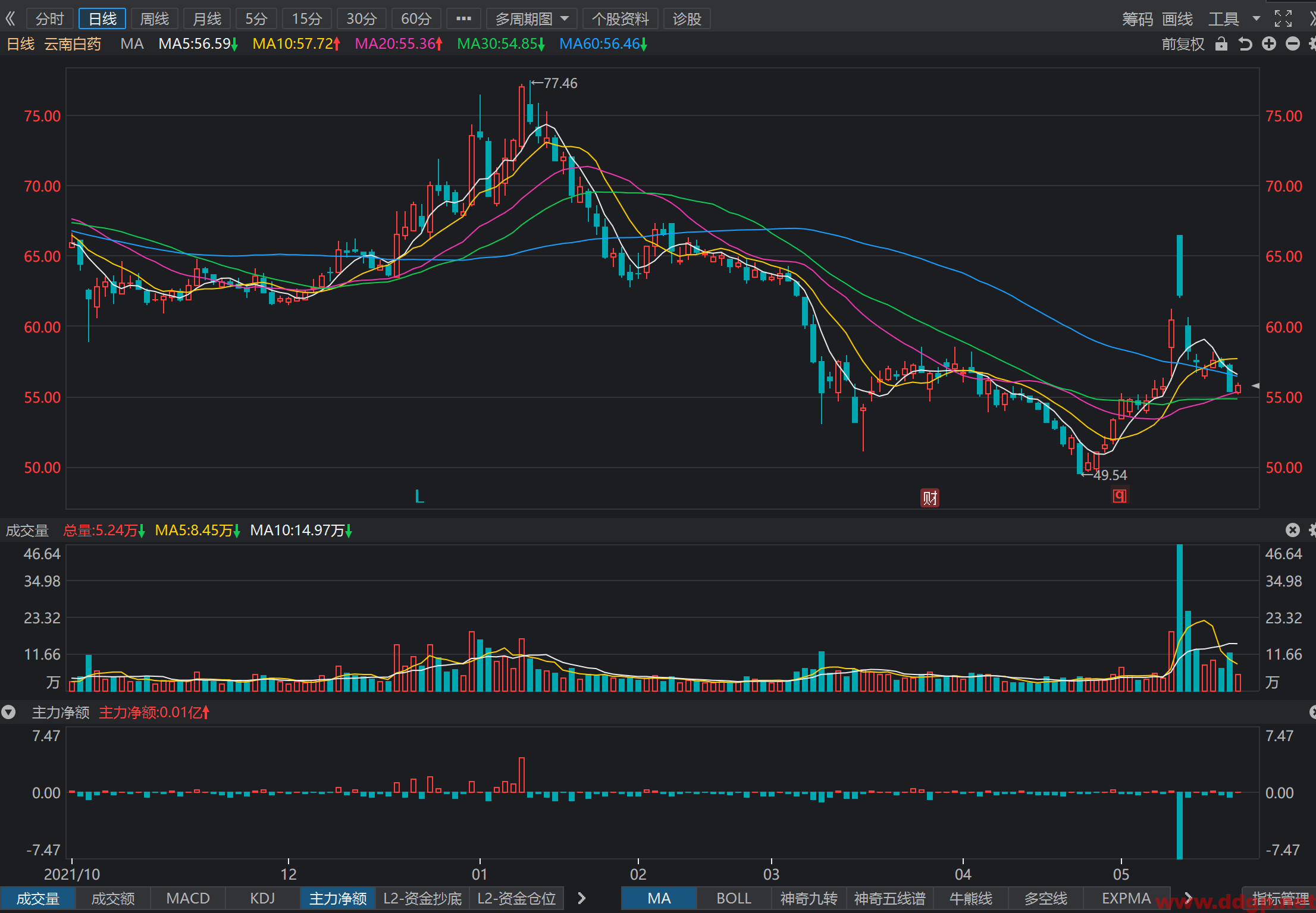Toggle 前复权 price adjustment mode
The width and height of the screenshot is (1316, 913).
[1183, 44]
